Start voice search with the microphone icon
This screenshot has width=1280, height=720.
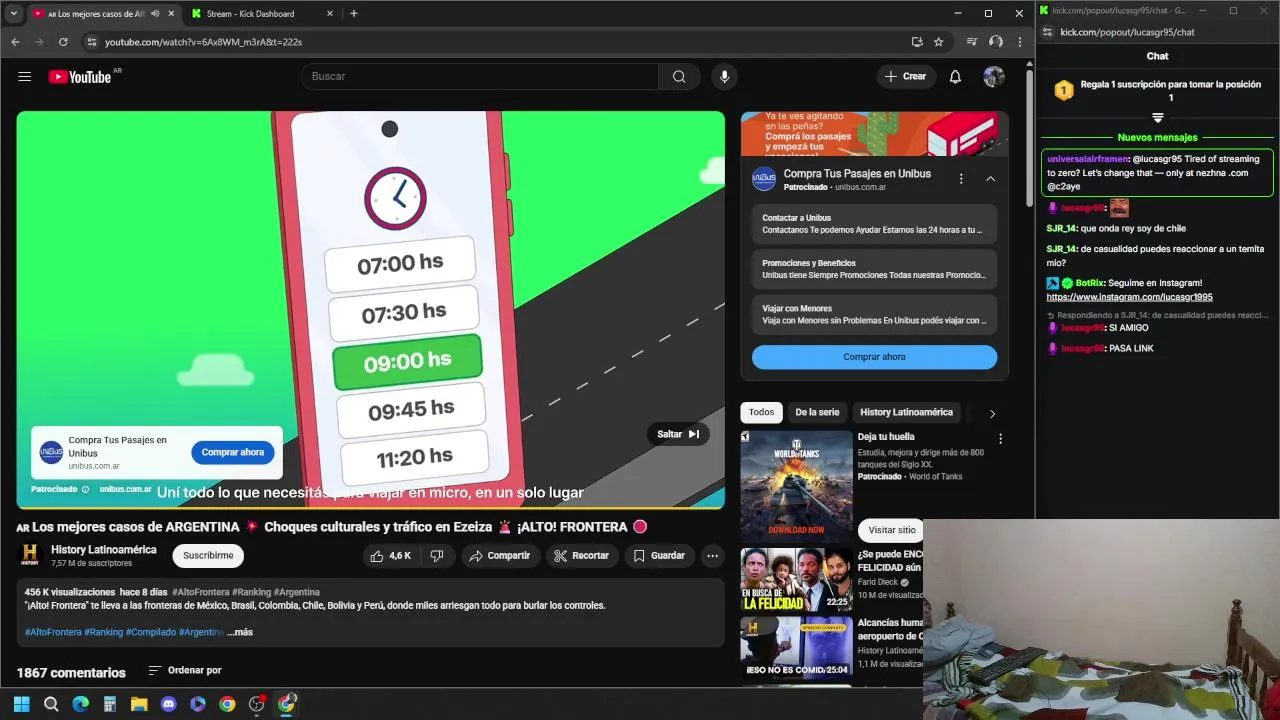point(724,77)
